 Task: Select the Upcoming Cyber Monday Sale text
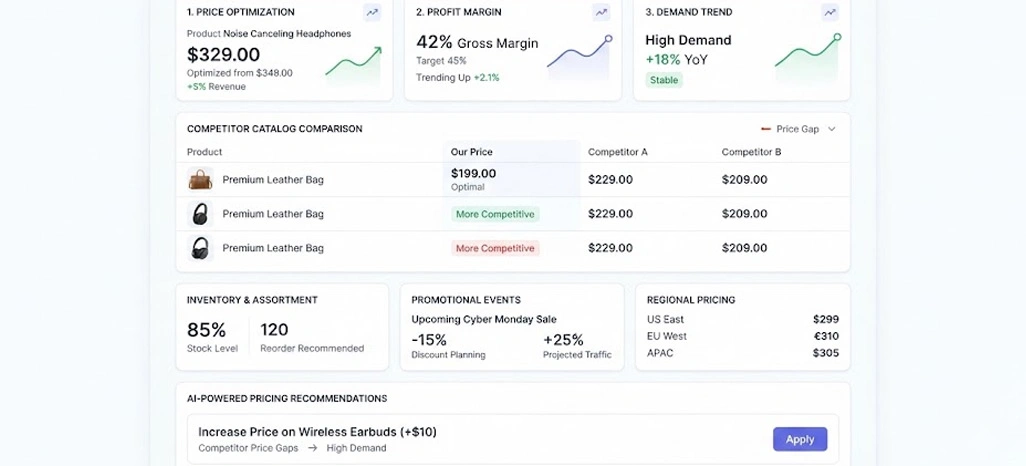(x=484, y=319)
